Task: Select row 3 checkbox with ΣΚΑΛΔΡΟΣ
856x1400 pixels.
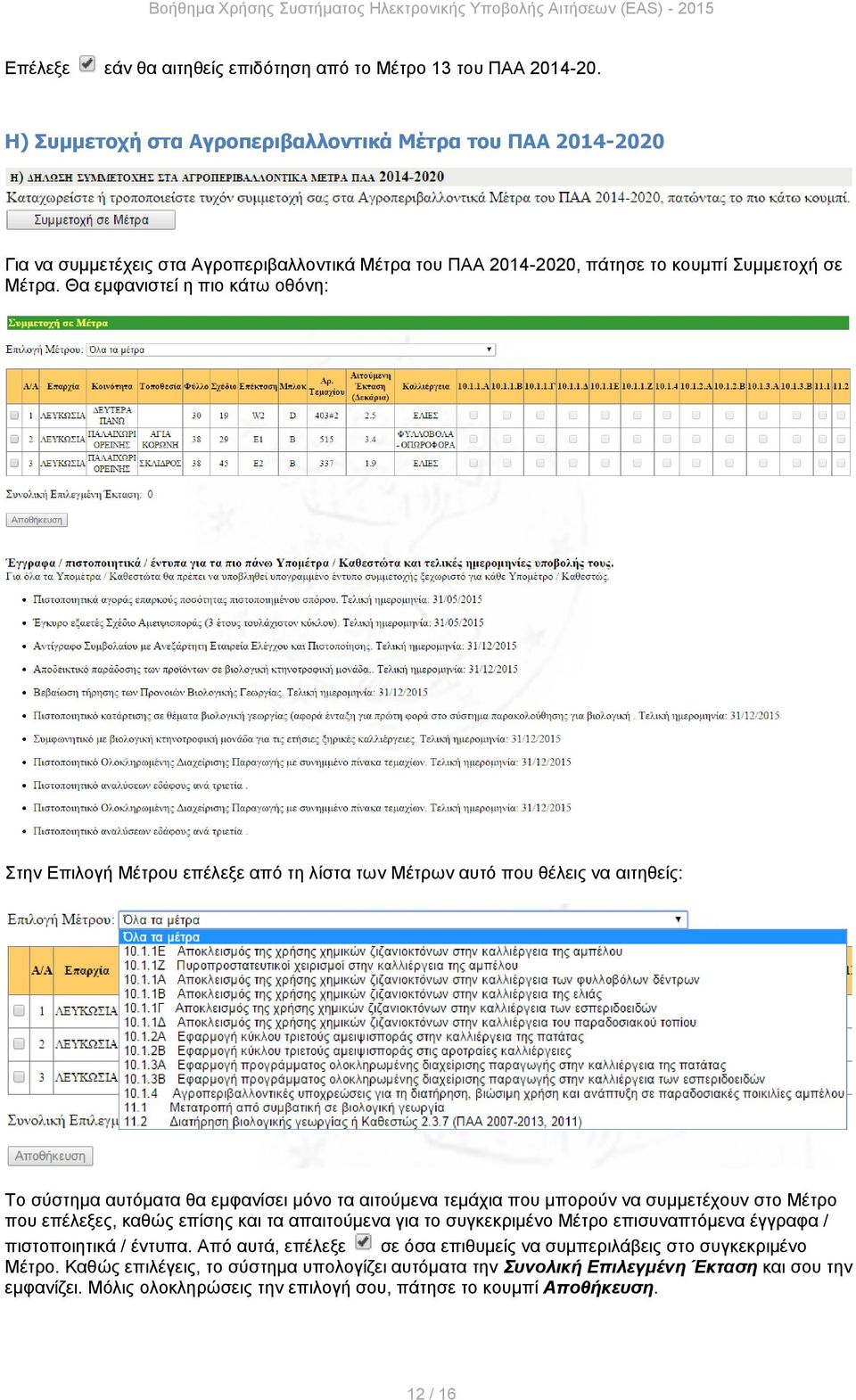Action: pos(14,463)
